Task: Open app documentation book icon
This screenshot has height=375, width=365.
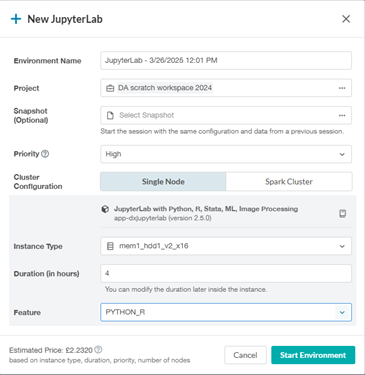Action: pyautogui.click(x=342, y=213)
